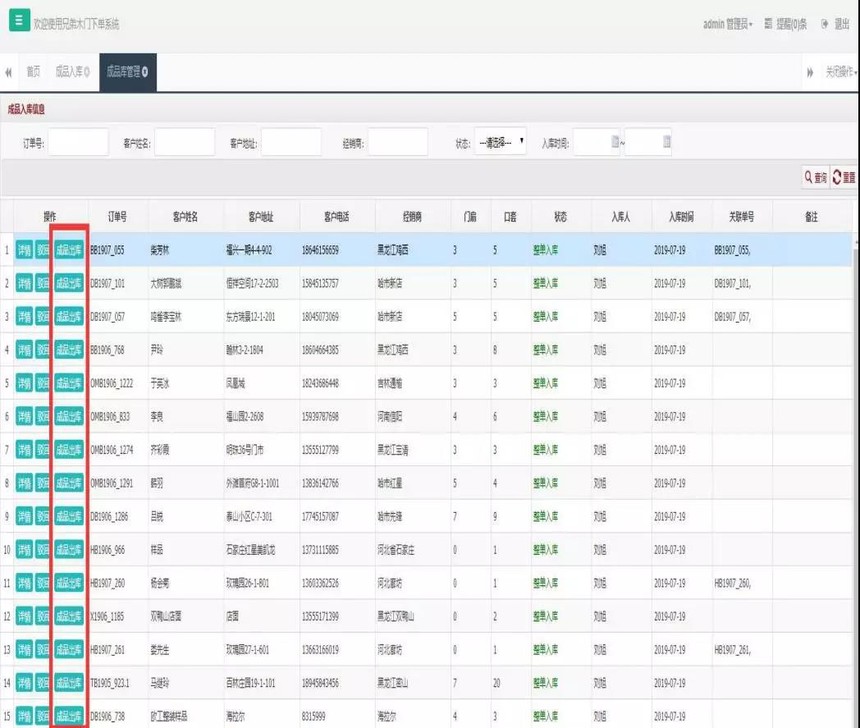Click the 入库时间 column header

[682, 217]
